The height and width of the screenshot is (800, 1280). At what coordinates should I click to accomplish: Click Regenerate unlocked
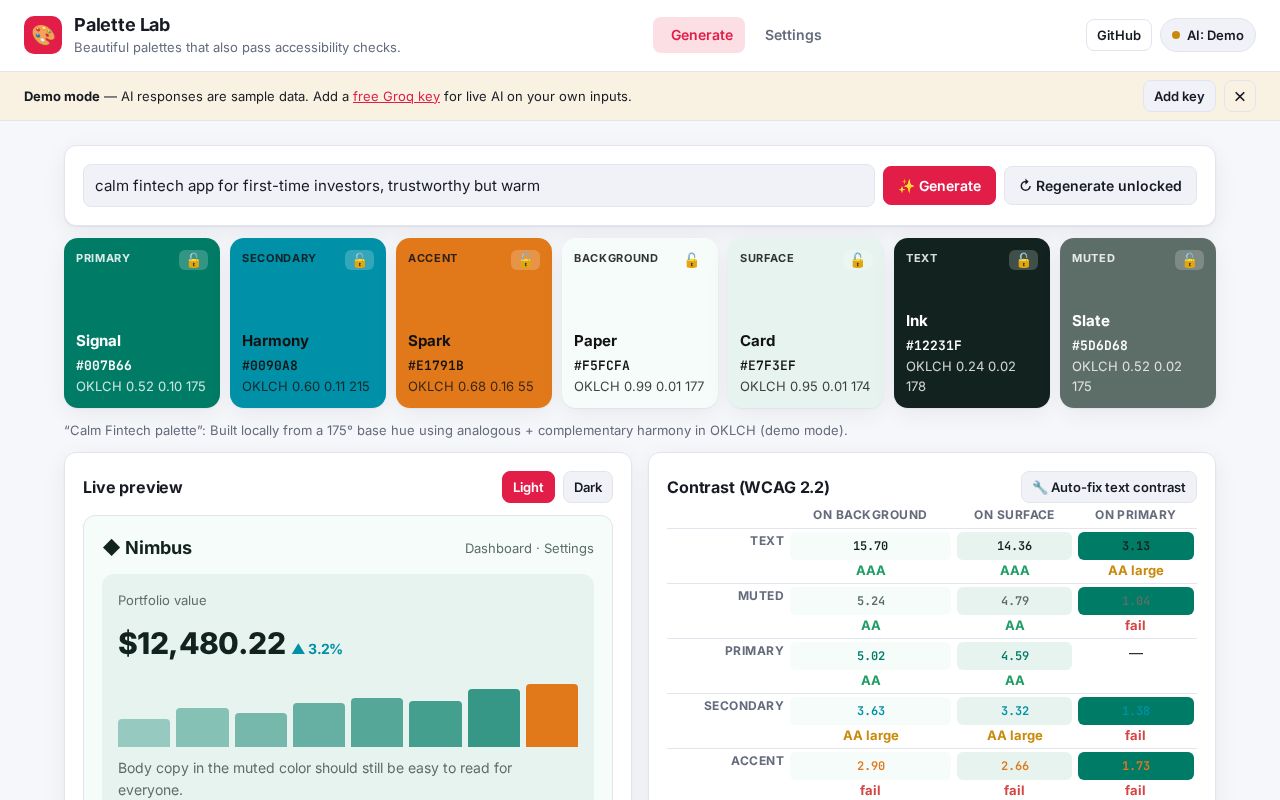pyautogui.click(x=1100, y=186)
